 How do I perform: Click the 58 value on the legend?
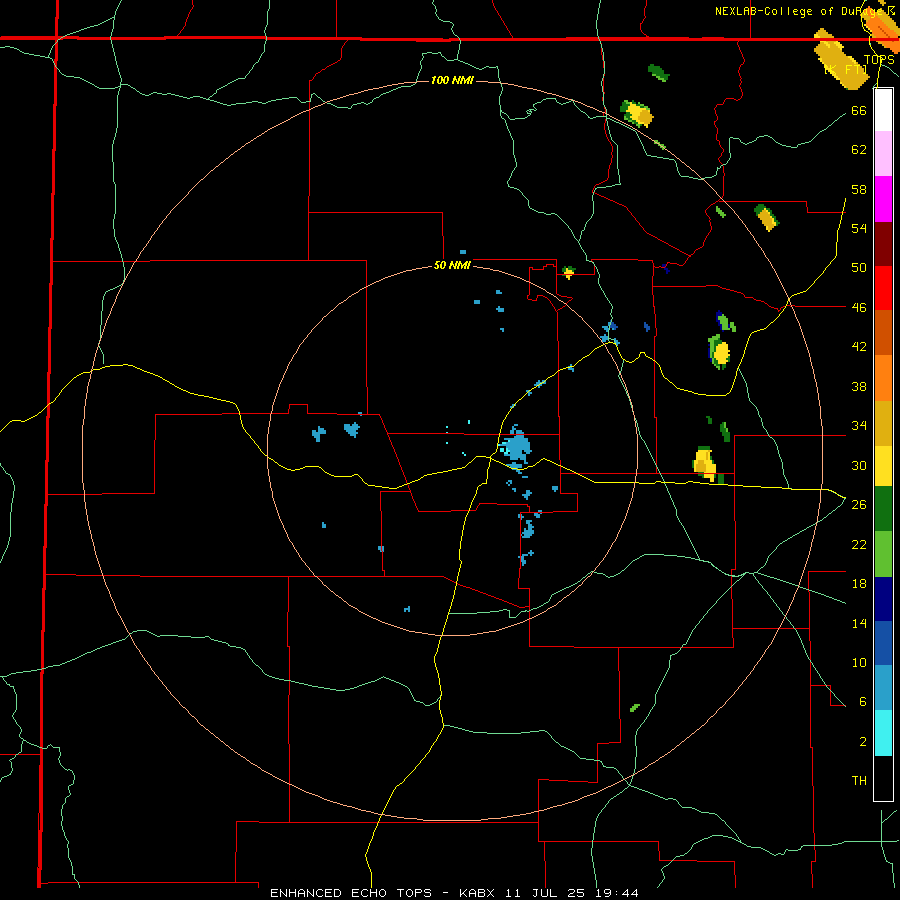pos(859,189)
